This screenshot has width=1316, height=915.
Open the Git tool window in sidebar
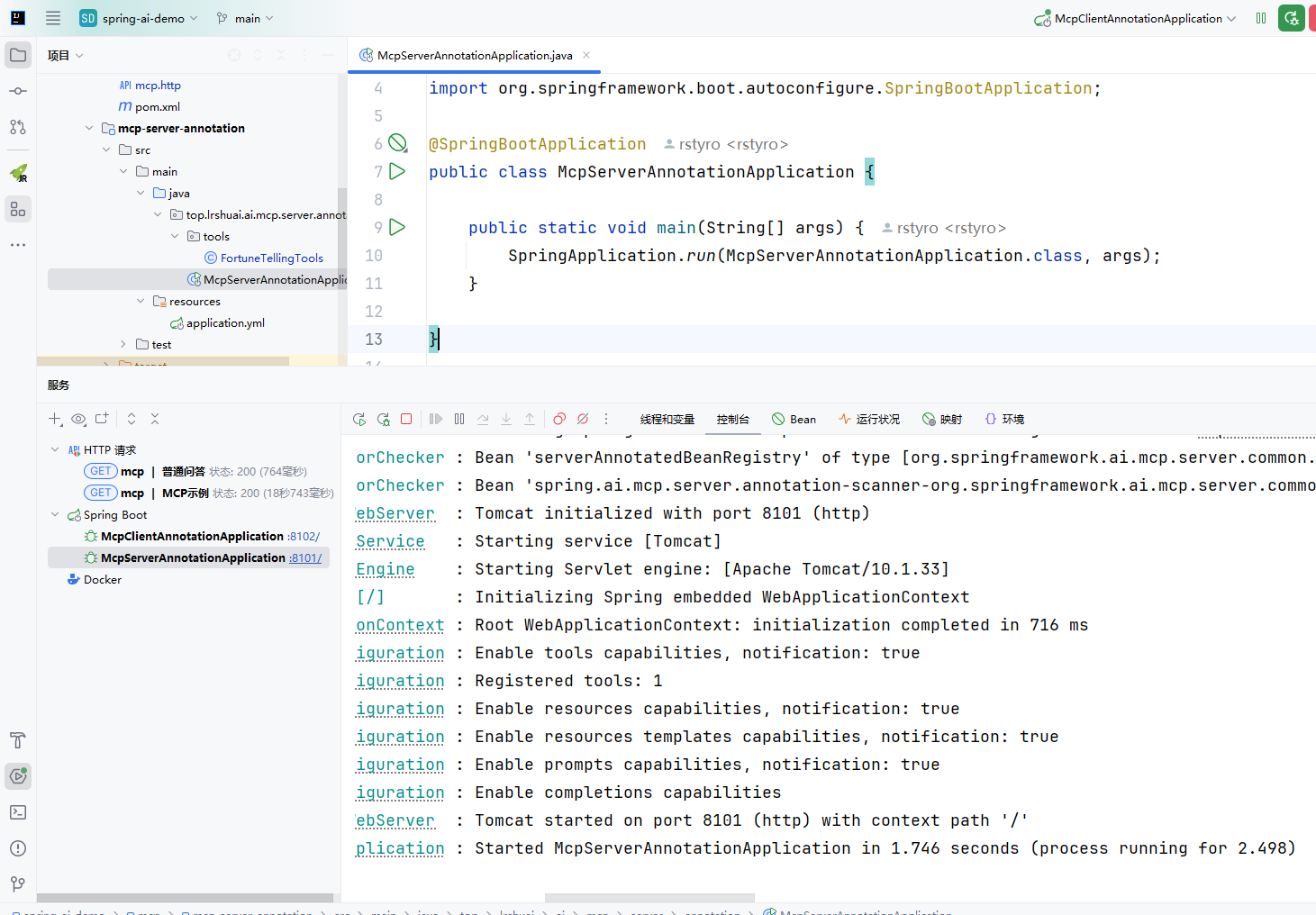click(x=18, y=883)
